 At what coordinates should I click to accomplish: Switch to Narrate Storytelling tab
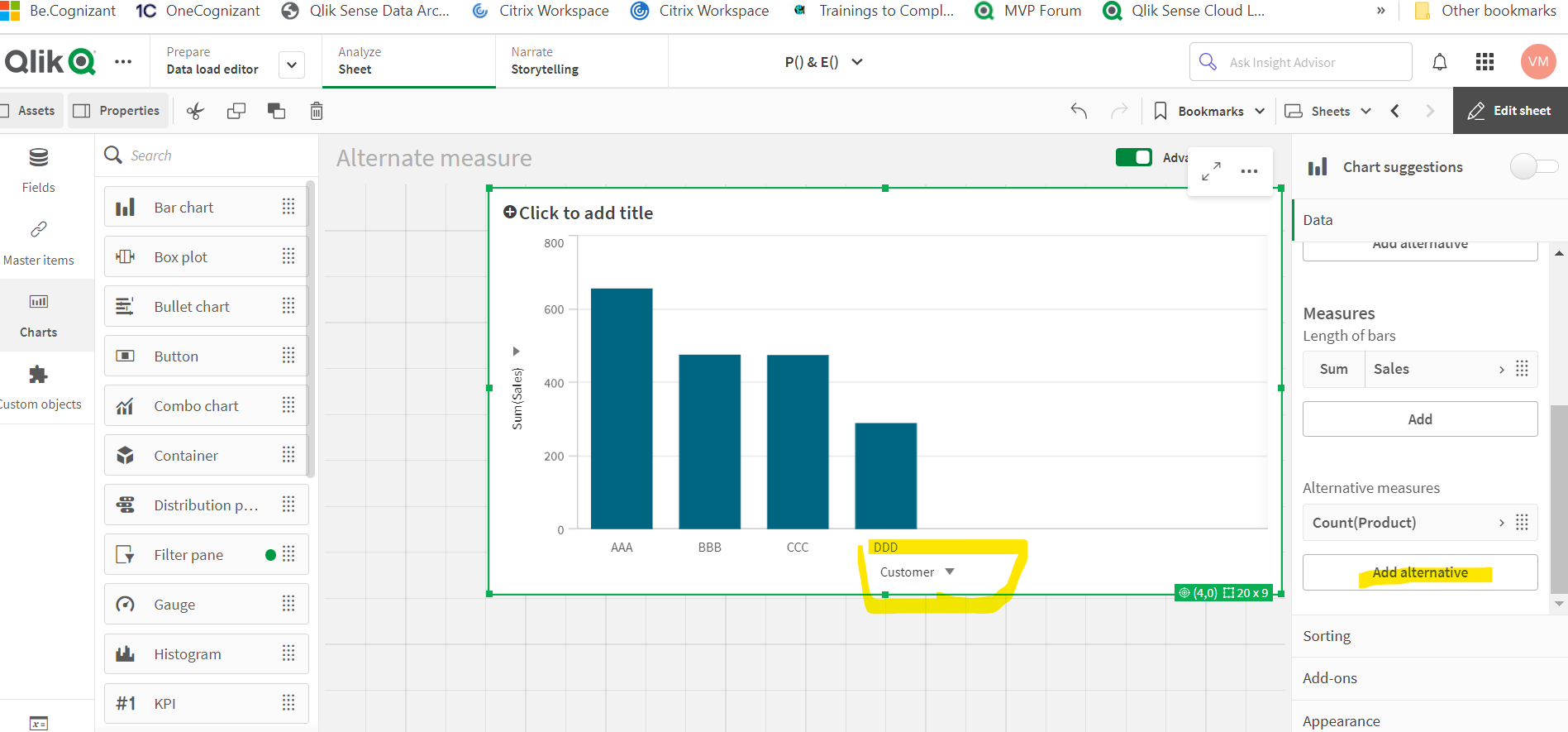coord(546,61)
